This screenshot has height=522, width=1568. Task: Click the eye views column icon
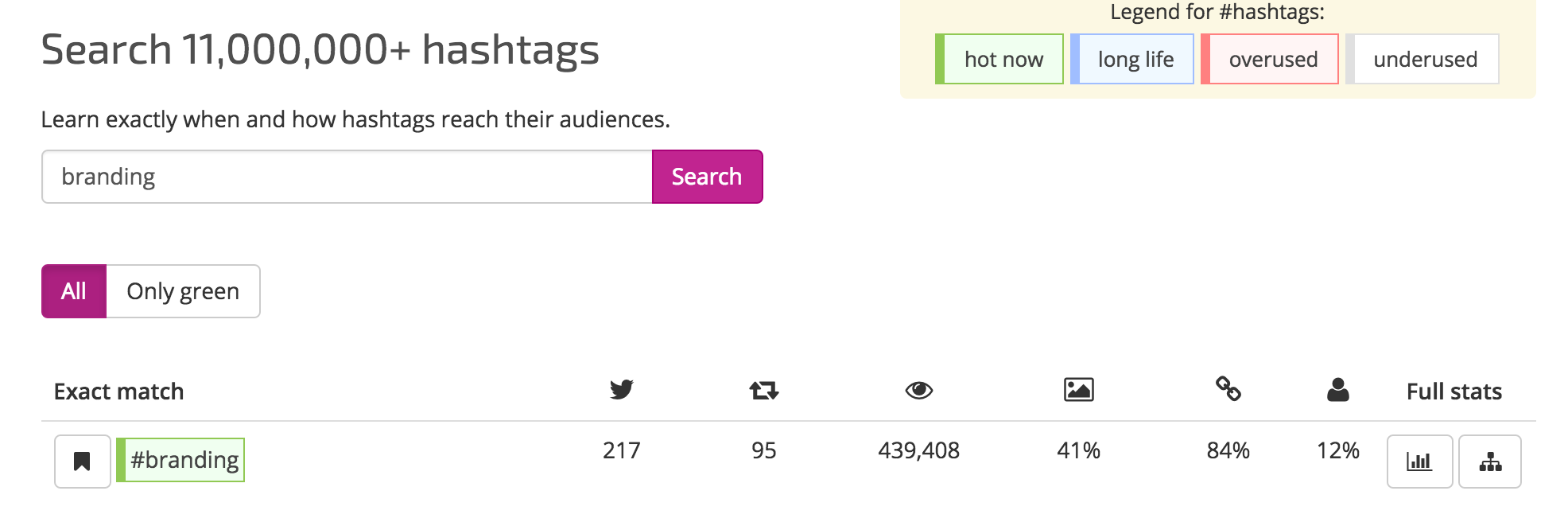pyautogui.click(x=918, y=390)
